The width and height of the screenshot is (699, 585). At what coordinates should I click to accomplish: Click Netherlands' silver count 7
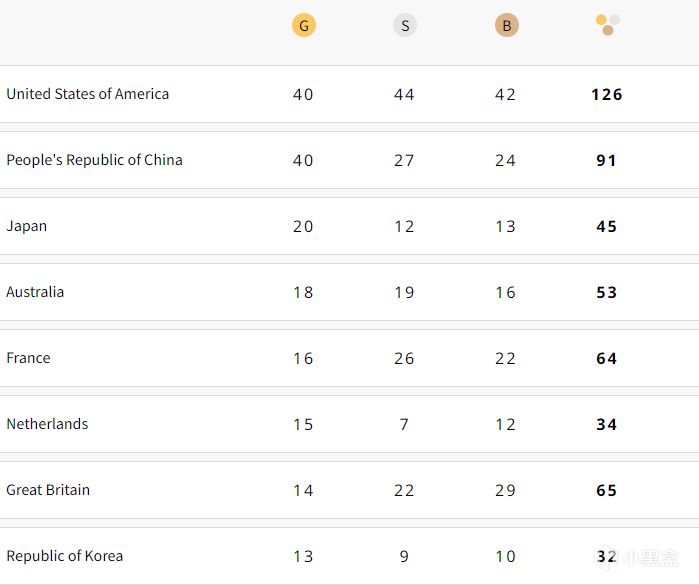pyautogui.click(x=404, y=425)
